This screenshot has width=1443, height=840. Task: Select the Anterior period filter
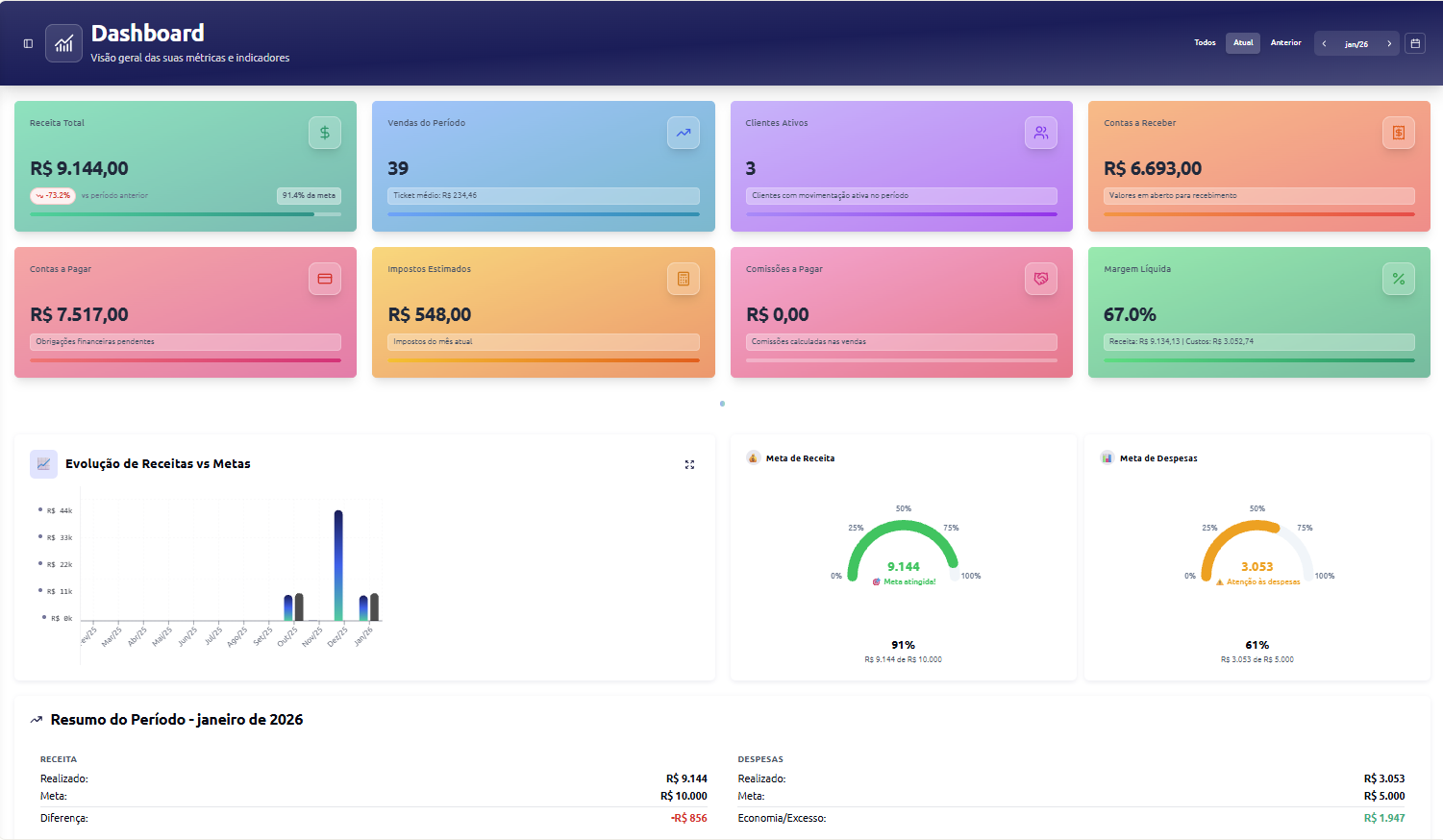1285,42
